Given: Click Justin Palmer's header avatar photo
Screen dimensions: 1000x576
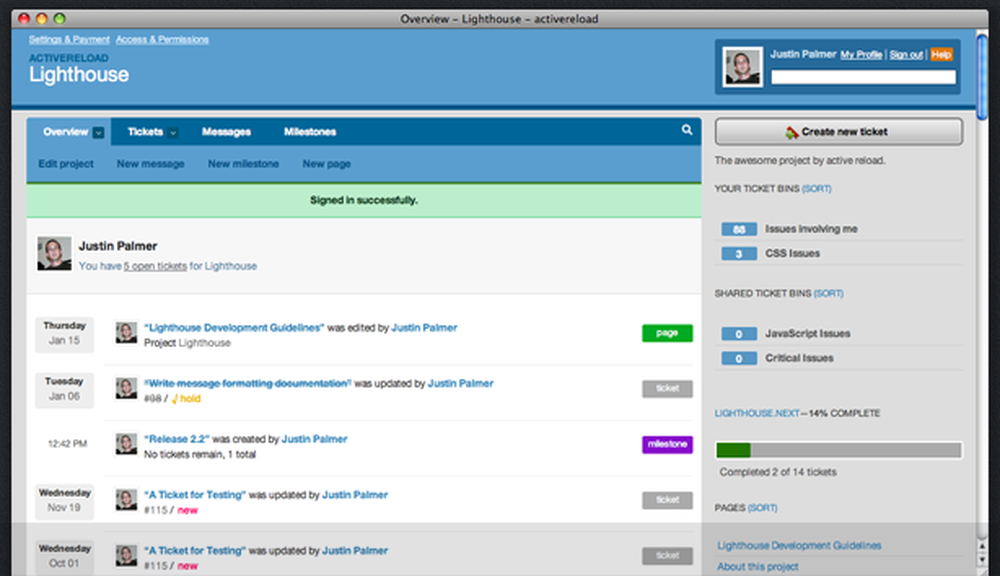Looking at the screenshot, I should tap(742, 66).
